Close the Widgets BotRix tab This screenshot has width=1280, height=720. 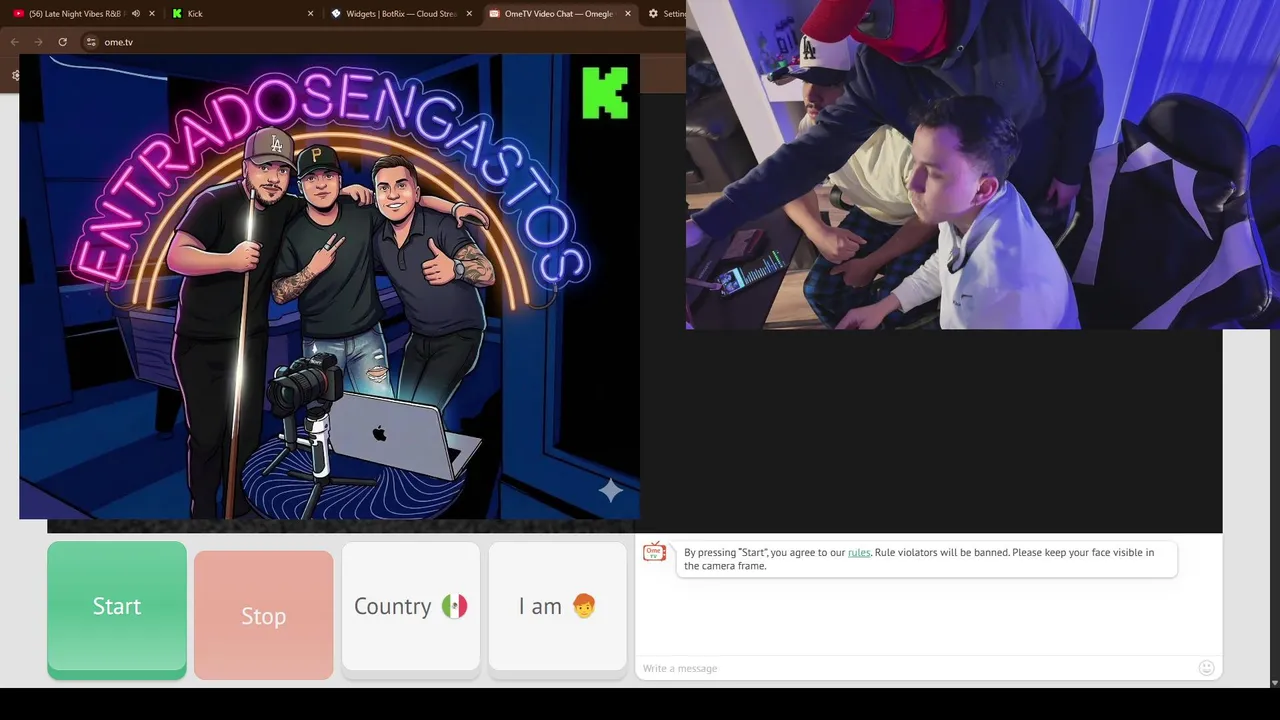tap(469, 14)
